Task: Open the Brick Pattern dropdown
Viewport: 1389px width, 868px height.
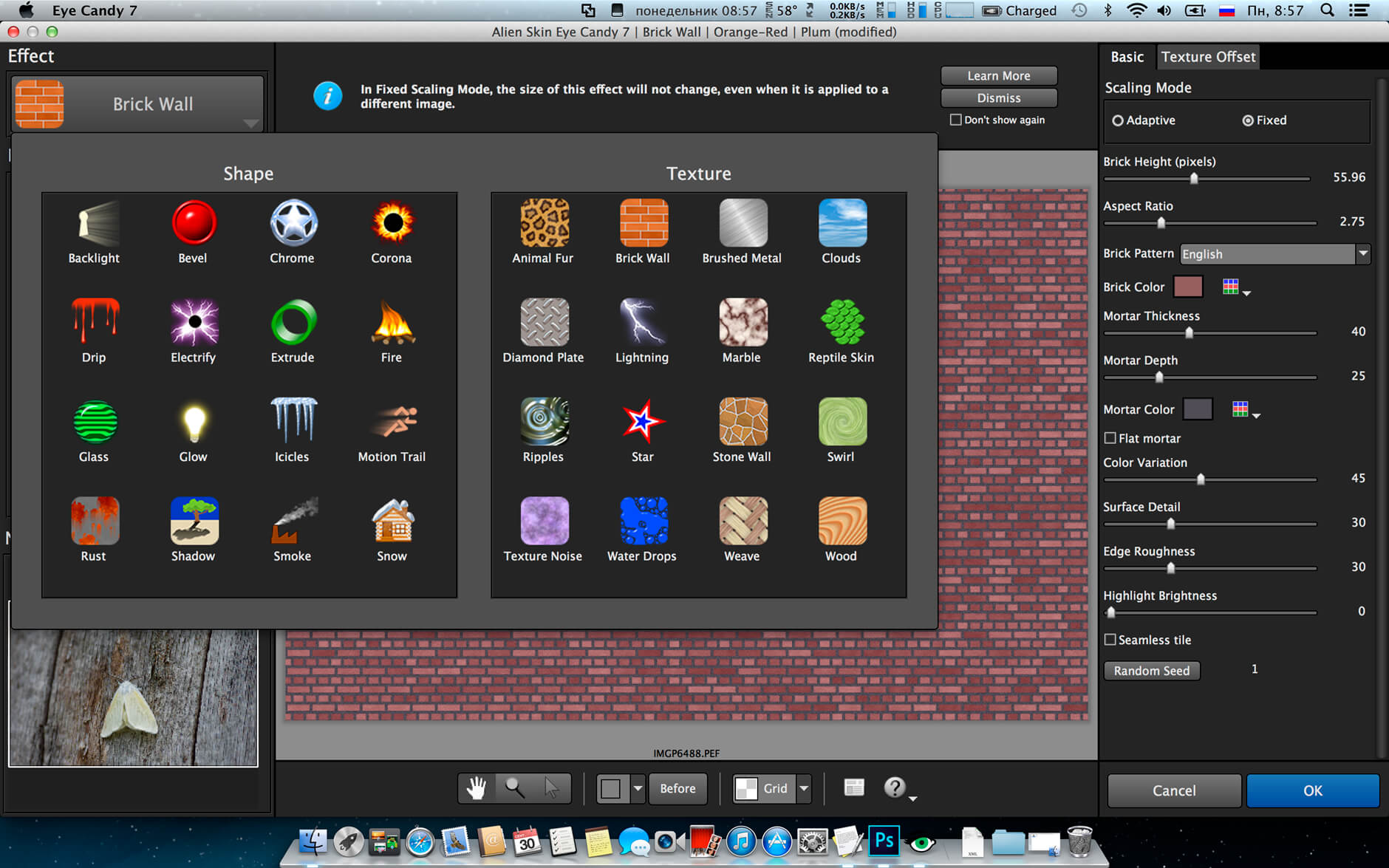Action: (x=1275, y=254)
